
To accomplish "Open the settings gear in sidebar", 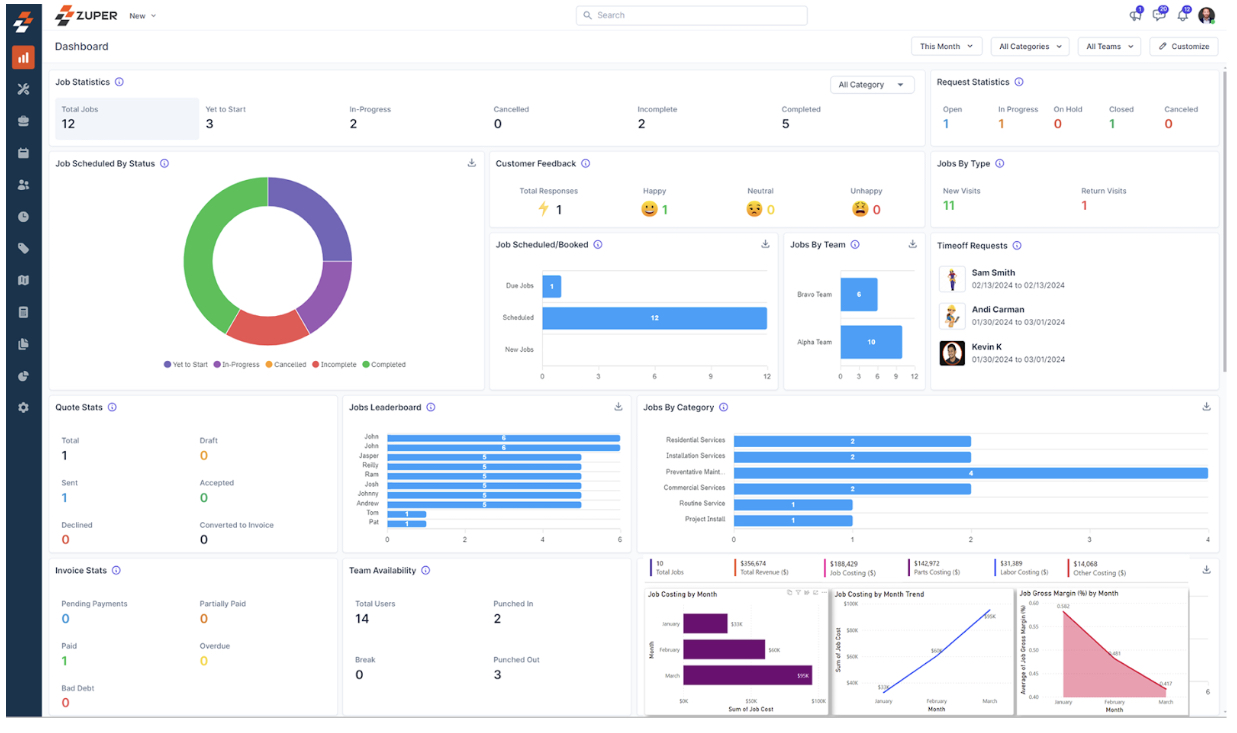I will [24, 408].
